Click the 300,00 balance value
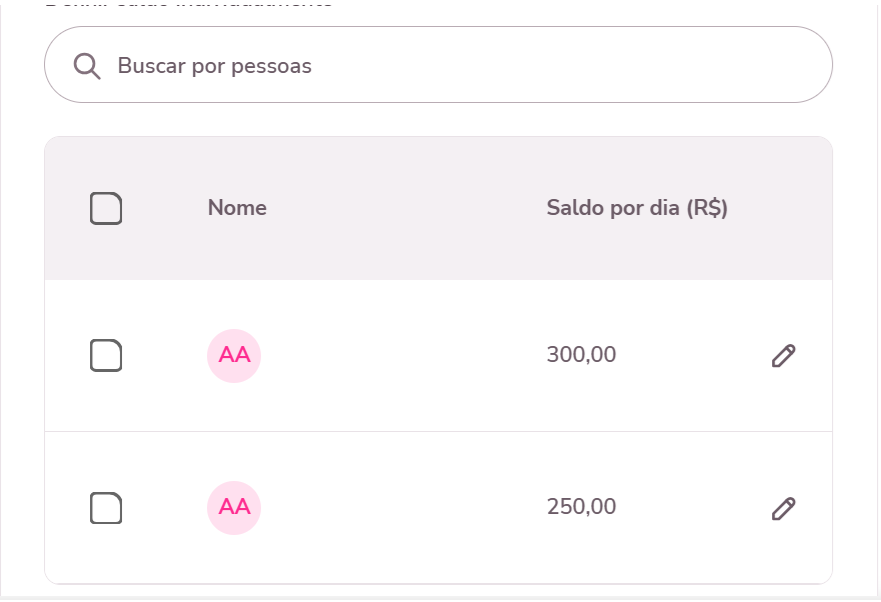881x602 pixels. (580, 355)
